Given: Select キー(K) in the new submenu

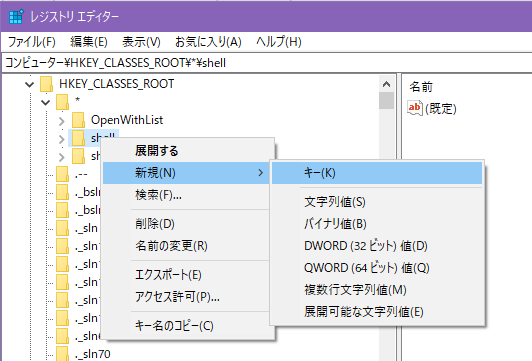Looking at the screenshot, I should coord(377,173).
